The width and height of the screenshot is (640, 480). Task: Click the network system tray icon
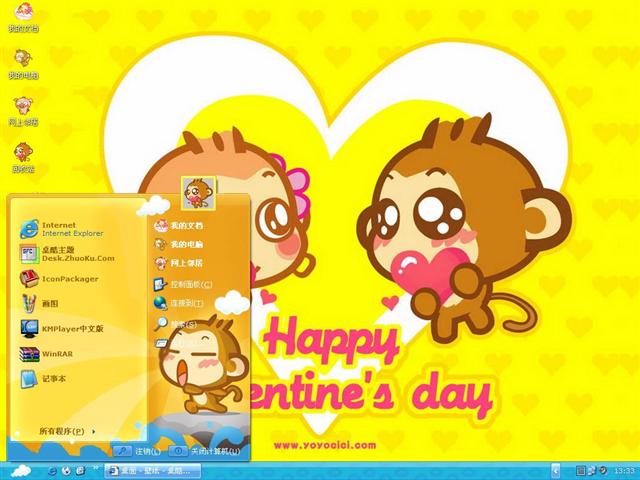pyautogui.click(x=592, y=471)
